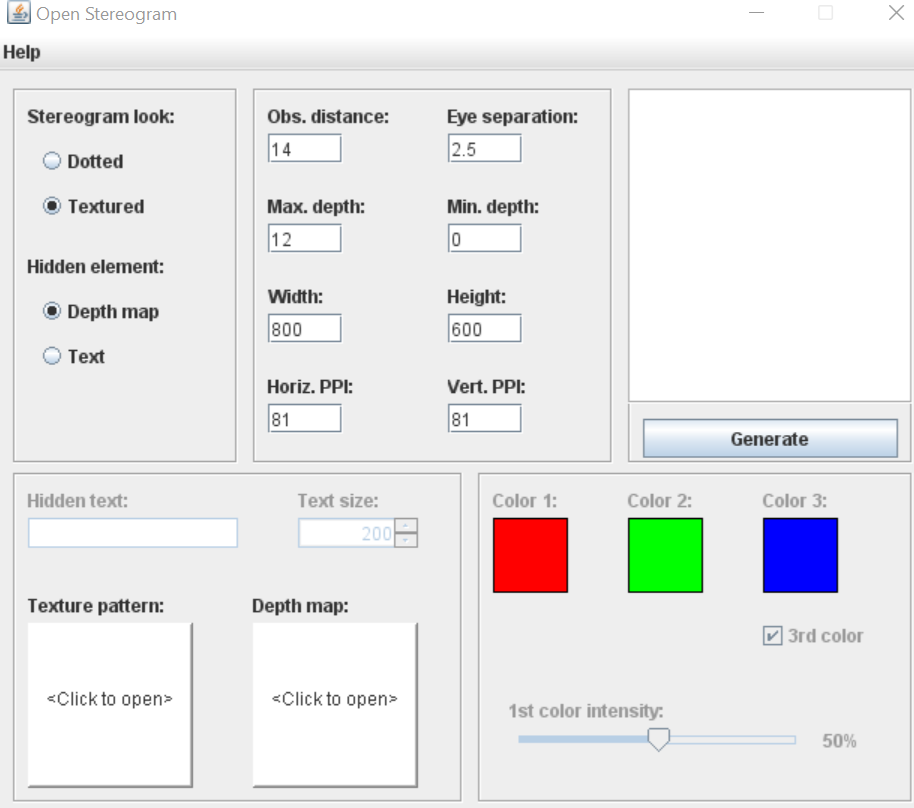The image size is (914, 808).
Task: Focus the Obs. distance field
Action: point(304,149)
